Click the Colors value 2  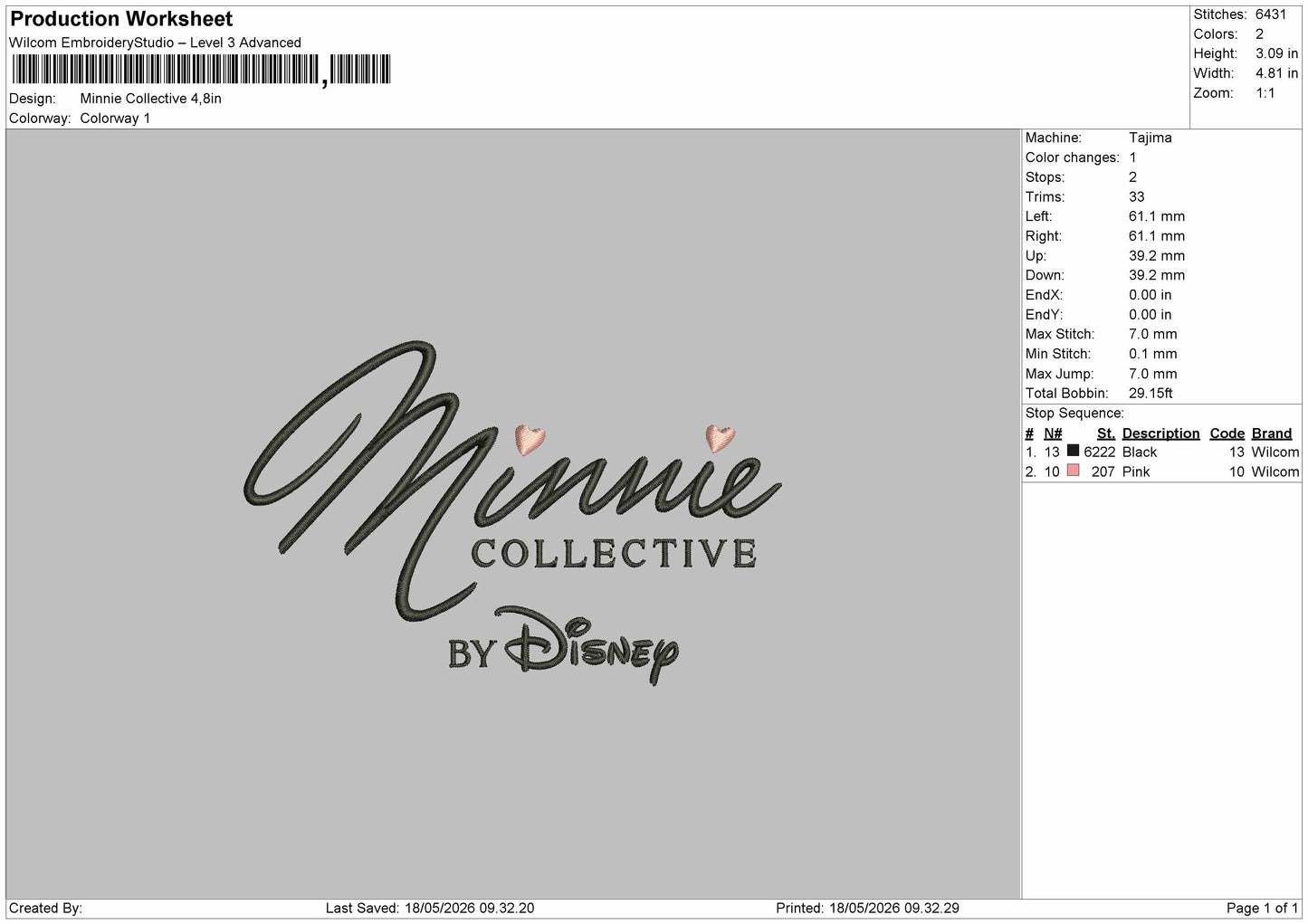(x=1259, y=34)
